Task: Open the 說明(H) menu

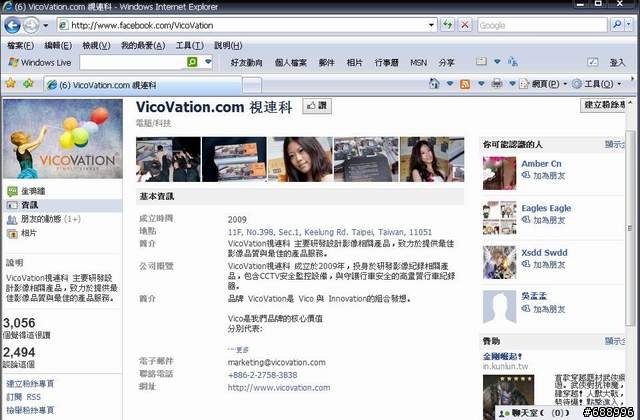Action: [x=228, y=45]
